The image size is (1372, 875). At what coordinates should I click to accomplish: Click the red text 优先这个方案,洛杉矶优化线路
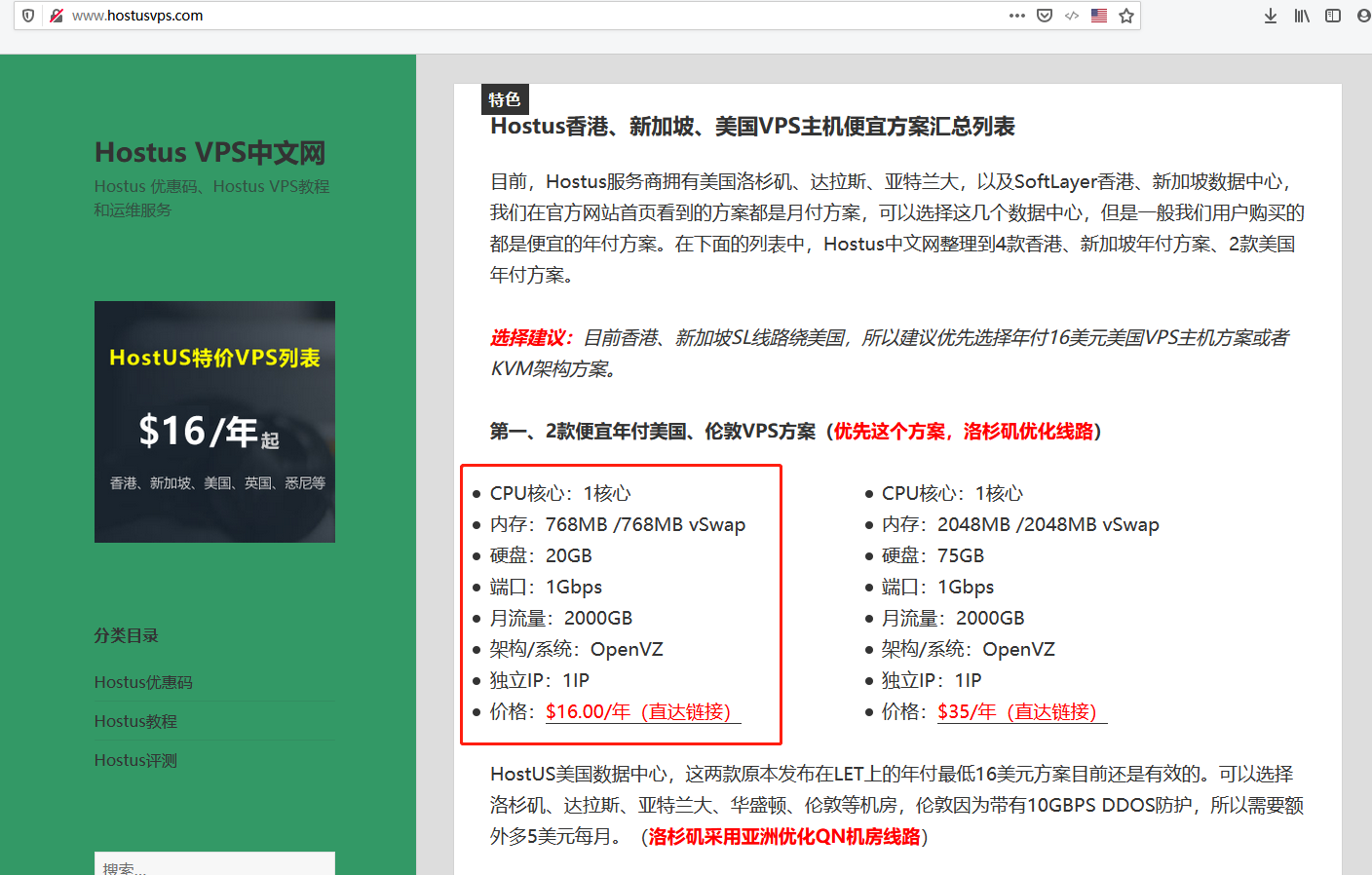963,432
